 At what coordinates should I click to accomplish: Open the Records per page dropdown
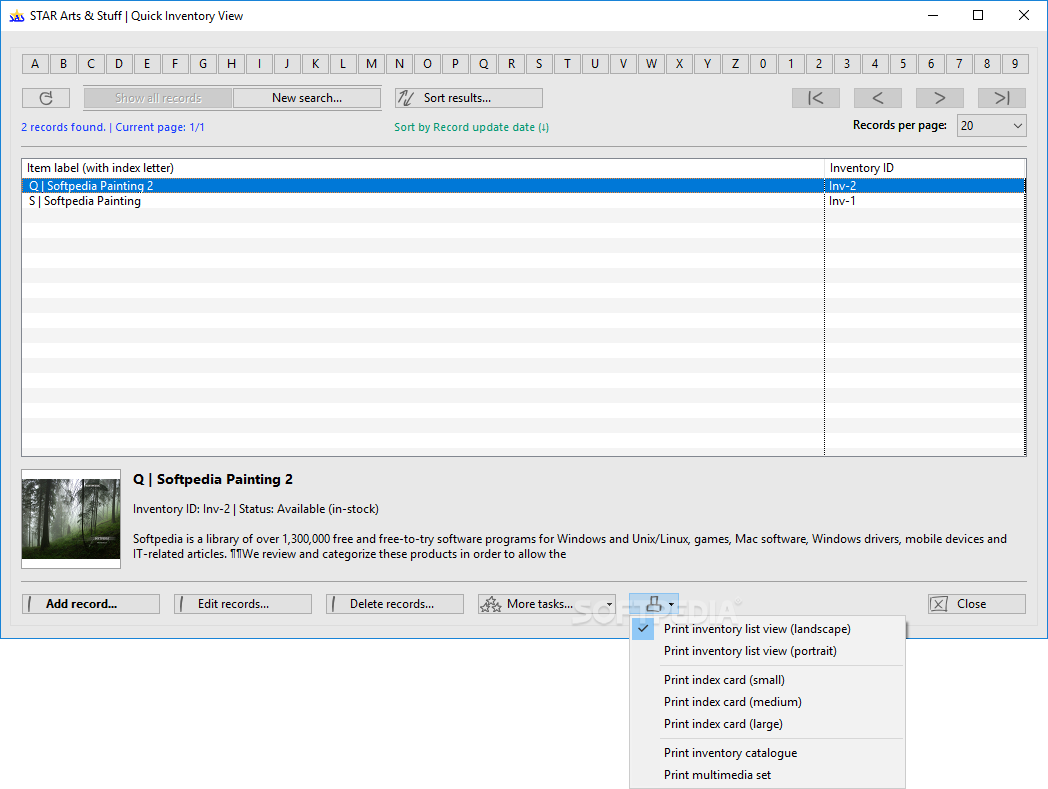pos(992,126)
